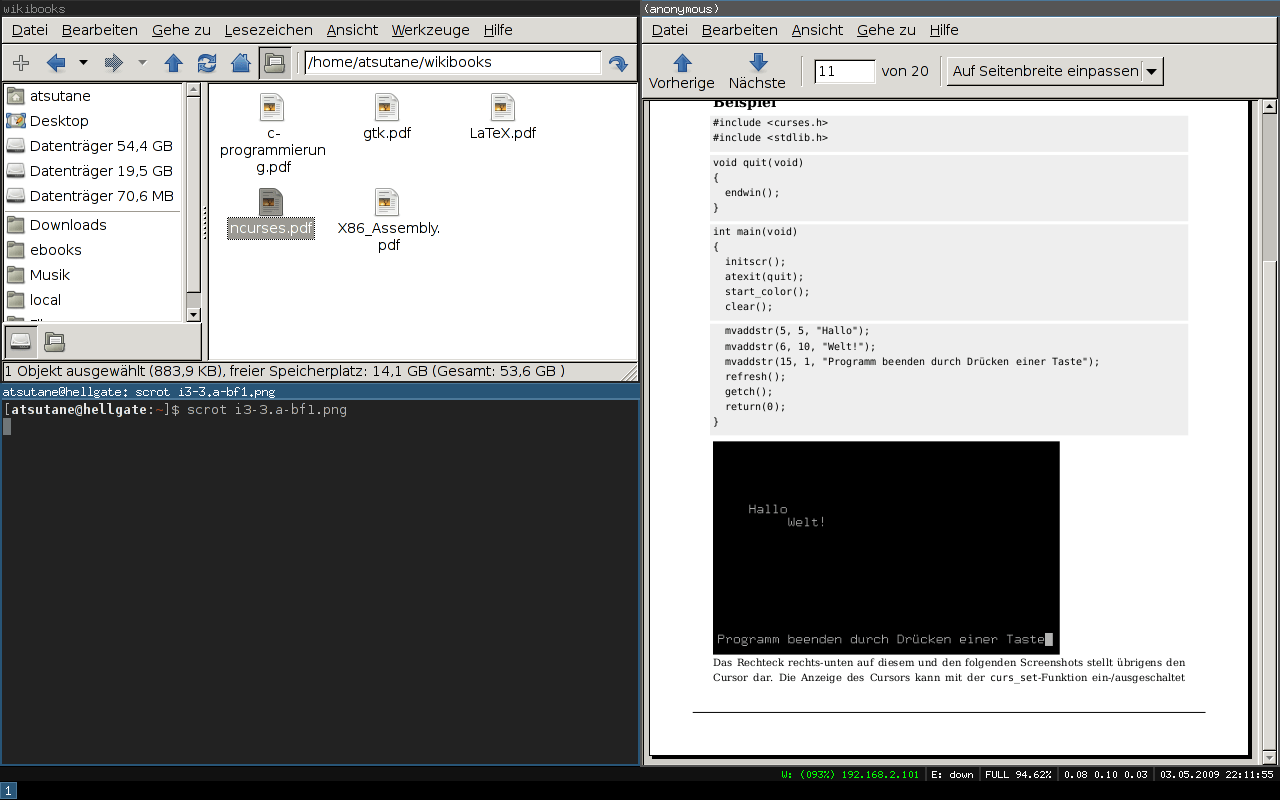Go back to the previous folder
This screenshot has height=800, width=1280.
point(56,62)
